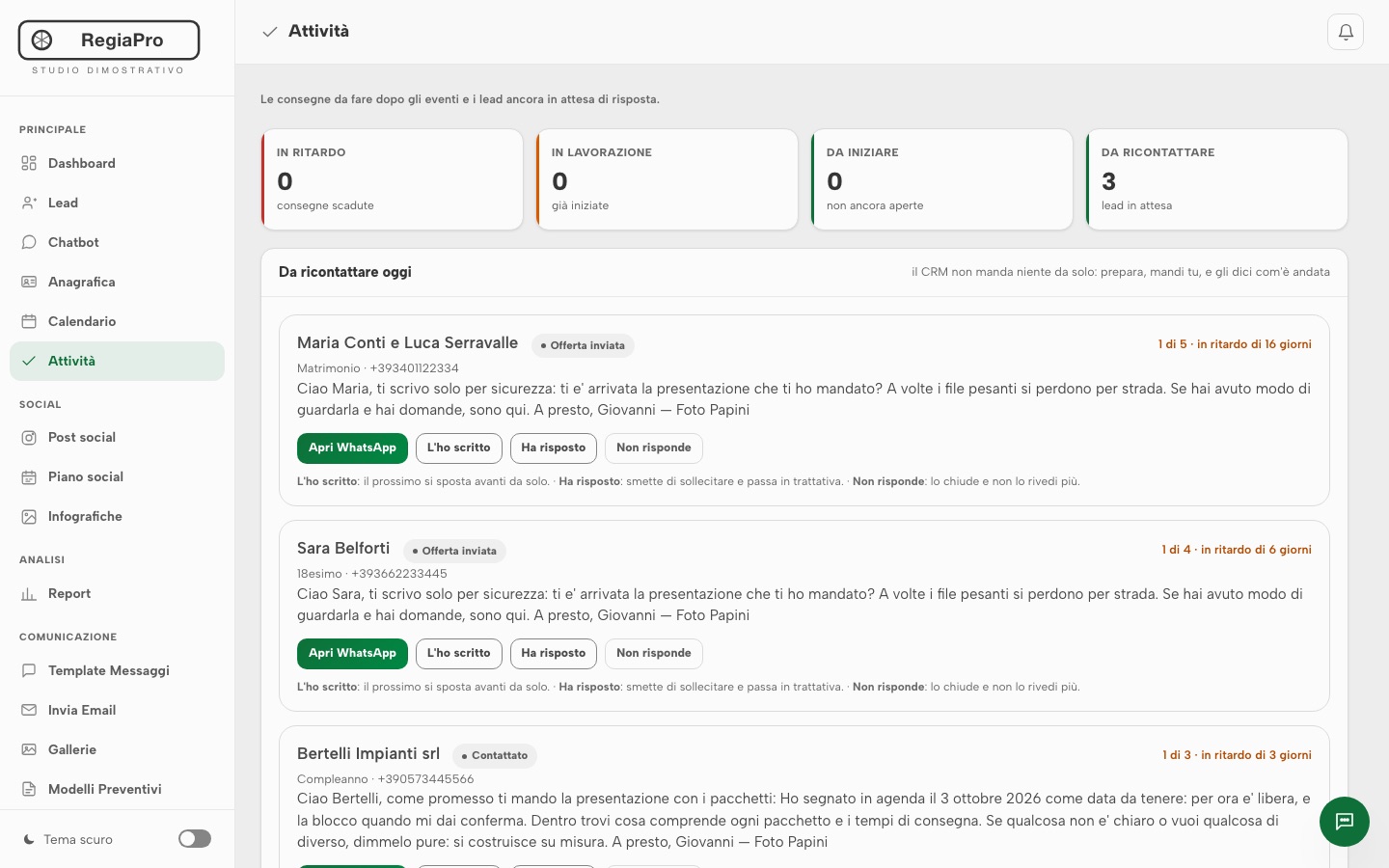The width and height of the screenshot is (1389, 868).
Task: Go to Infografiche
Action: coord(117,516)
